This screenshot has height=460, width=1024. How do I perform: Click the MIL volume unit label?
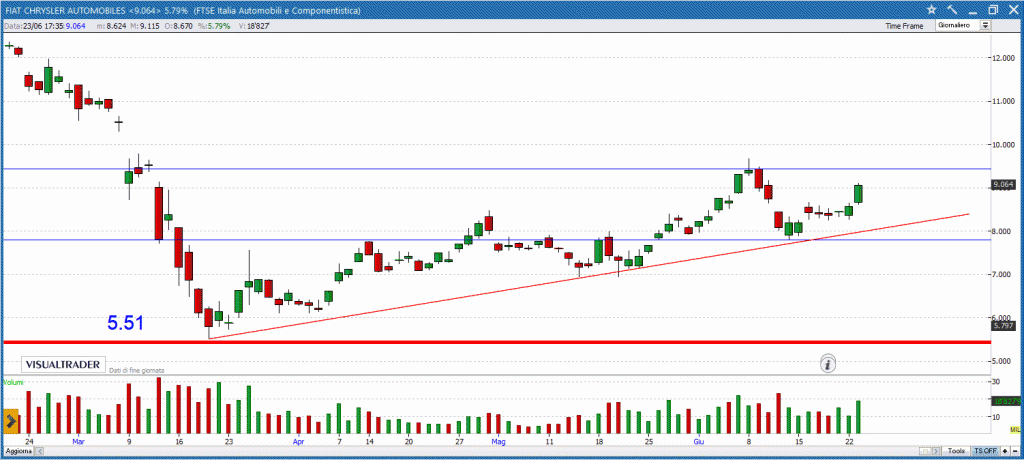coord(1014,429)
